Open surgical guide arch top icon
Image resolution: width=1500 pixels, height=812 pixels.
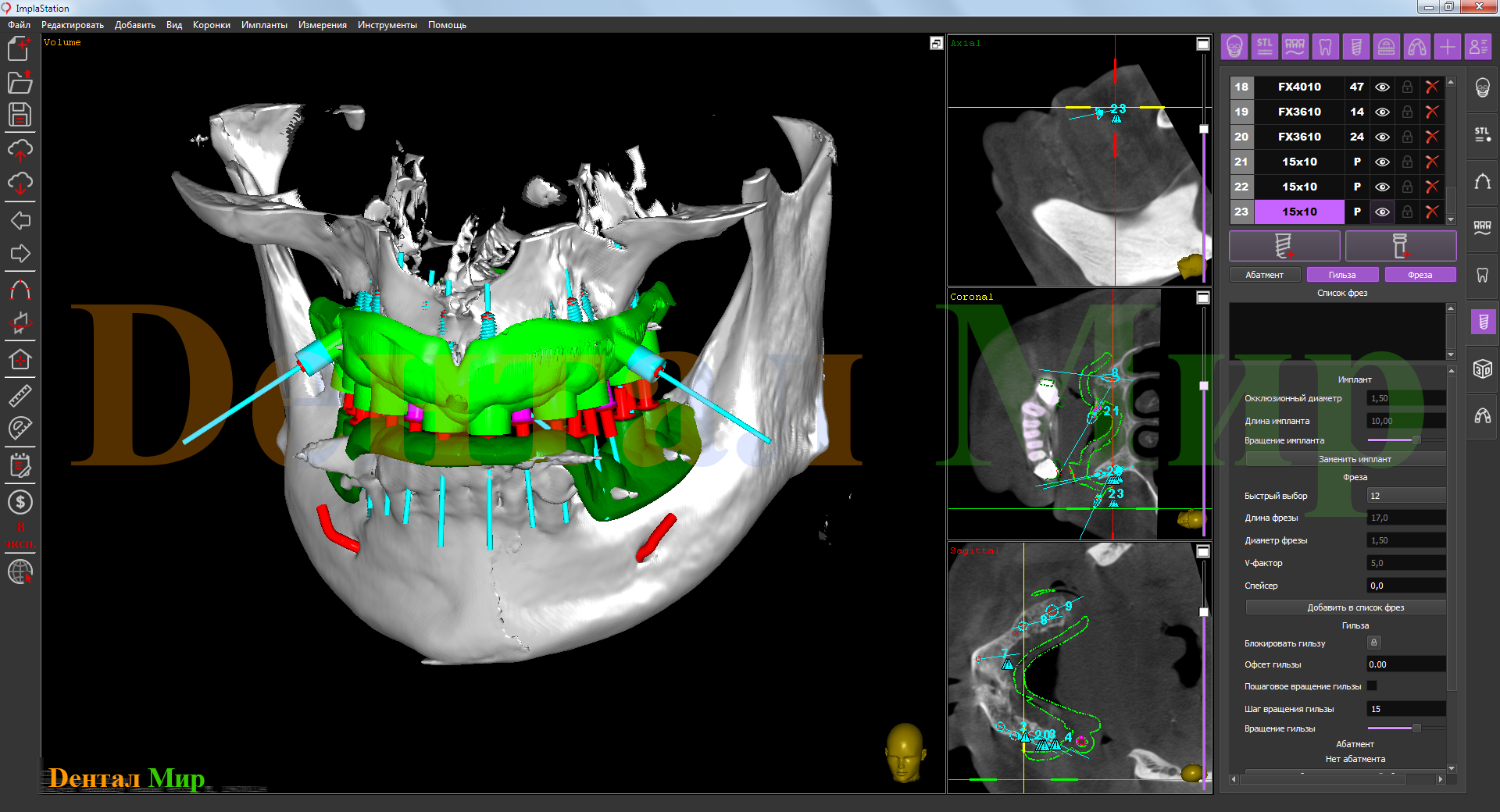[1417, 47]
